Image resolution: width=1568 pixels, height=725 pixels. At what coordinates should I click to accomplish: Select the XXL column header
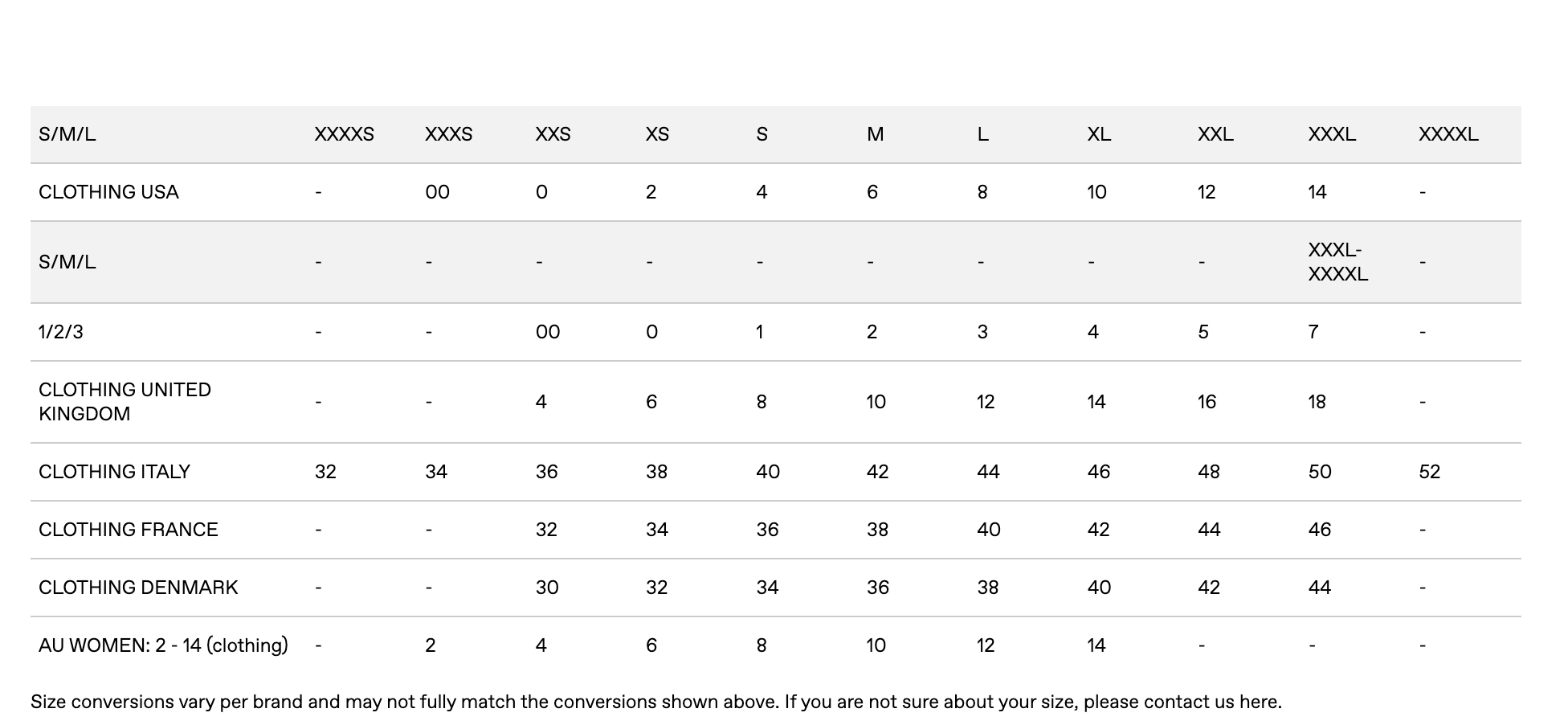[1215, 134]
